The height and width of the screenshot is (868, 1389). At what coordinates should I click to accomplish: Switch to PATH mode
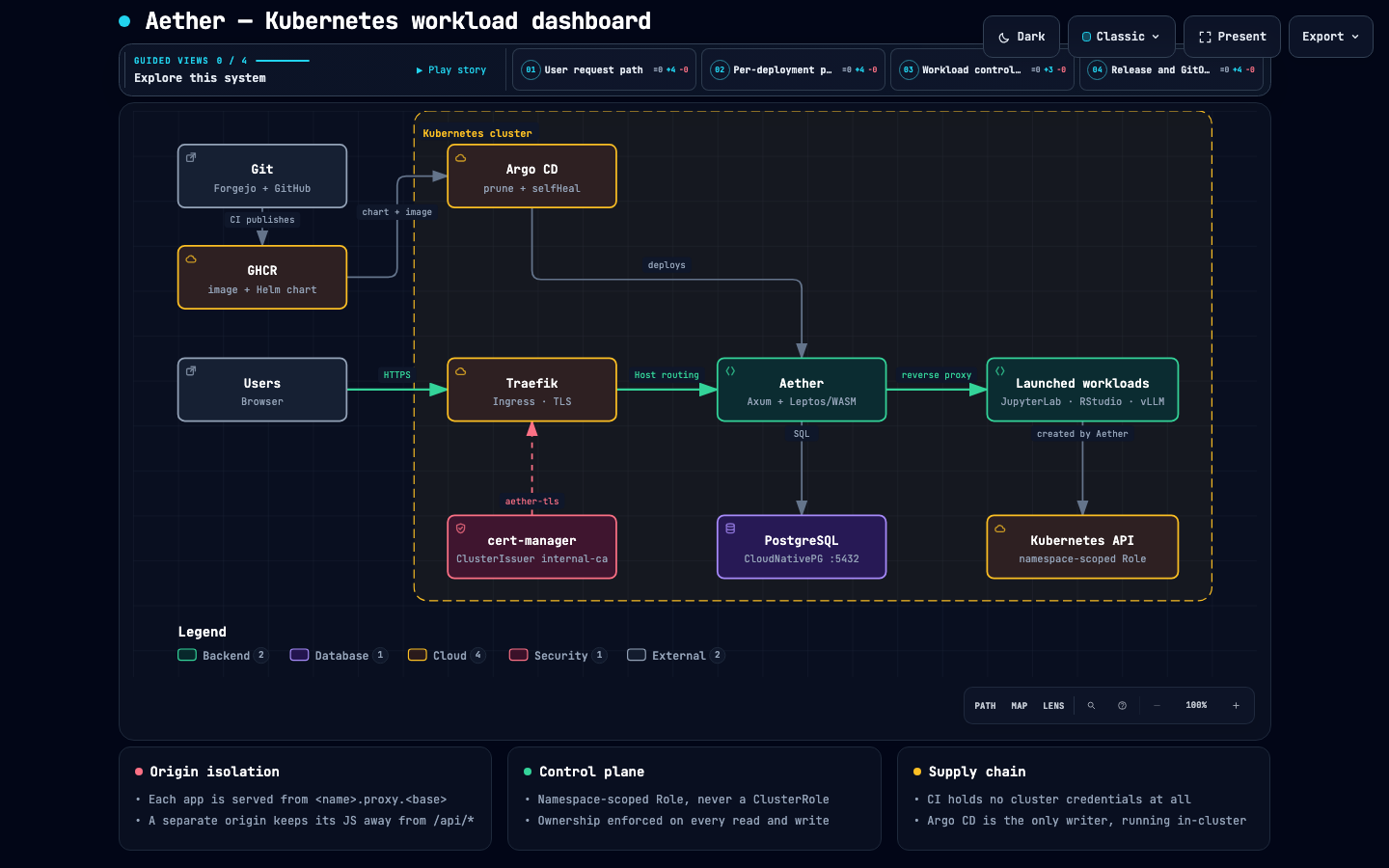tap(985, 706)
